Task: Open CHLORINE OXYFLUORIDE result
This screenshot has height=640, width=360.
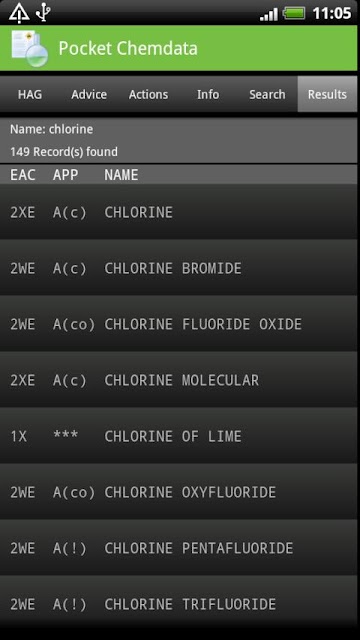Action: tap(178, 492)
